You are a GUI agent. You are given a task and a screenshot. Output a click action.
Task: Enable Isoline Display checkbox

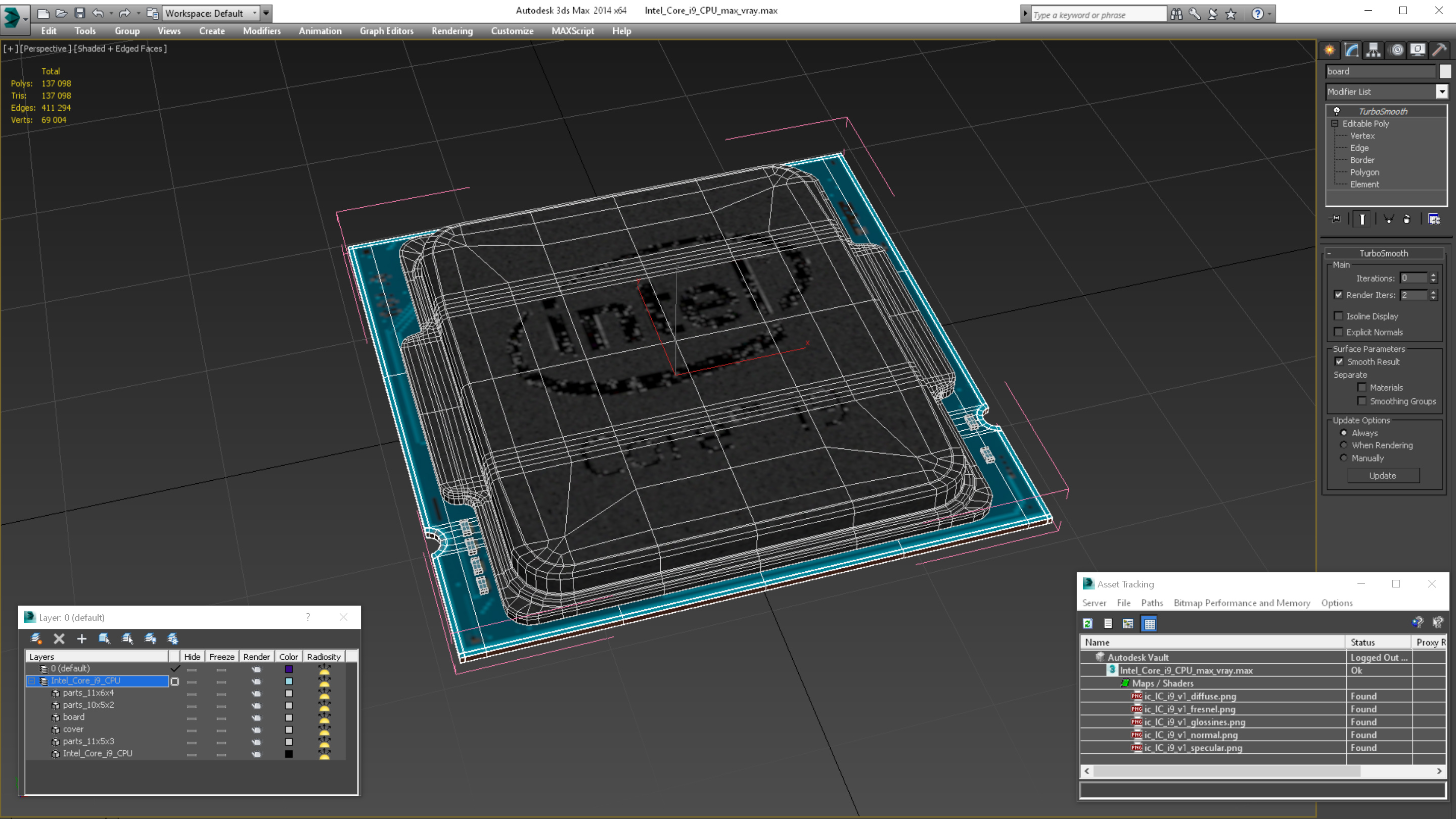click(x=1338, y=316)
